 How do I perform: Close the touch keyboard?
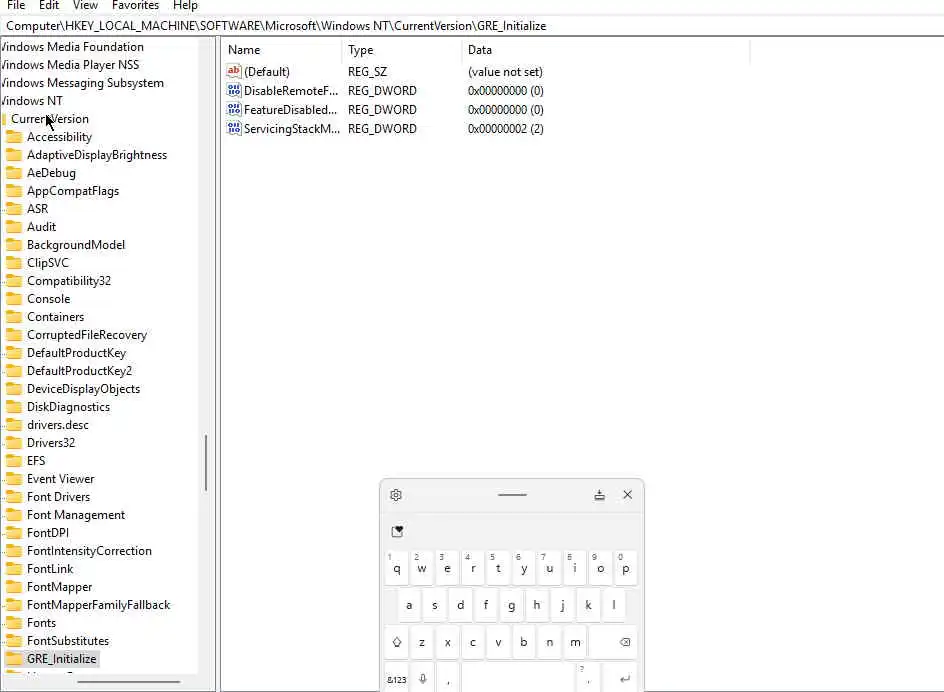click(627, 494)
